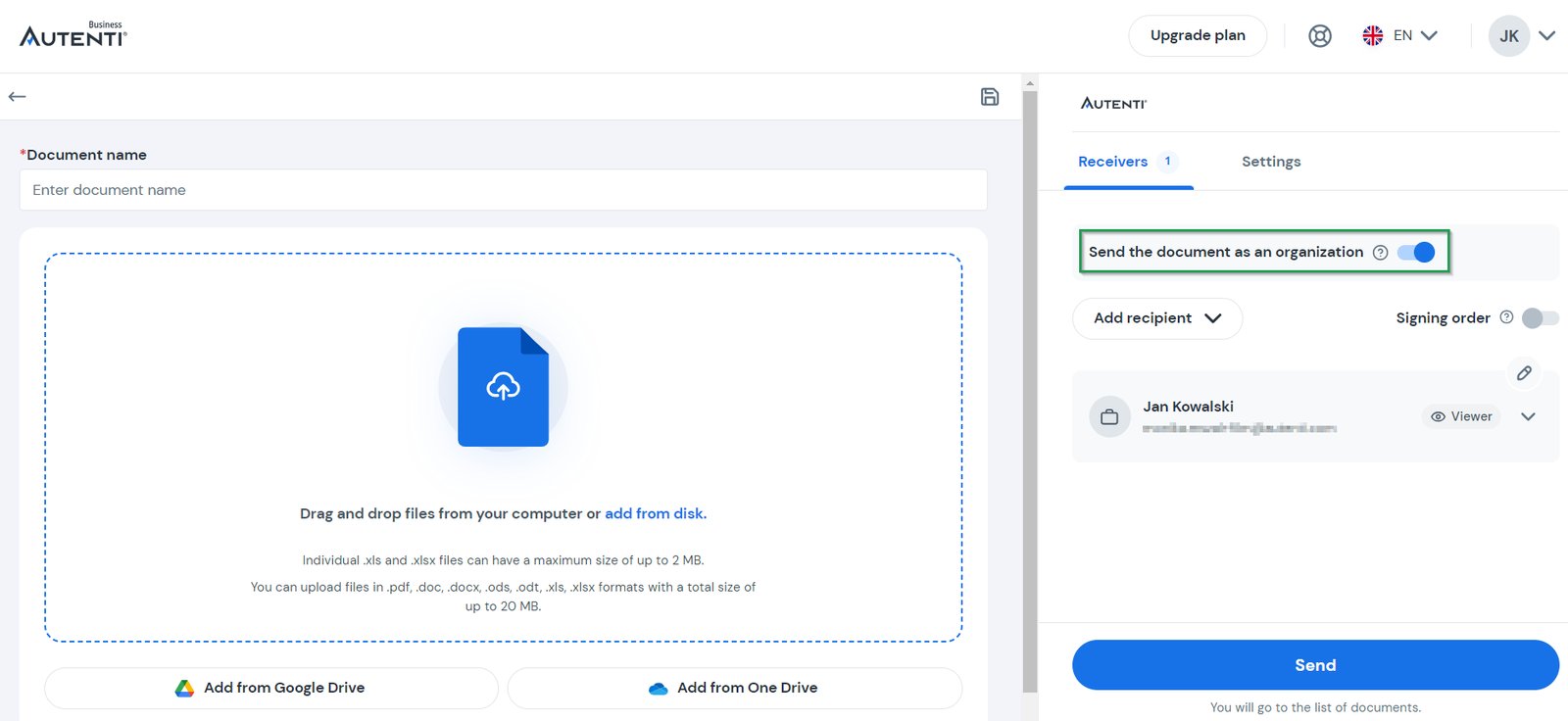The height and width of the screenshot is (721, 1568).
Task: Click the Upgrade plan button
Action: tap(1198, 35)
